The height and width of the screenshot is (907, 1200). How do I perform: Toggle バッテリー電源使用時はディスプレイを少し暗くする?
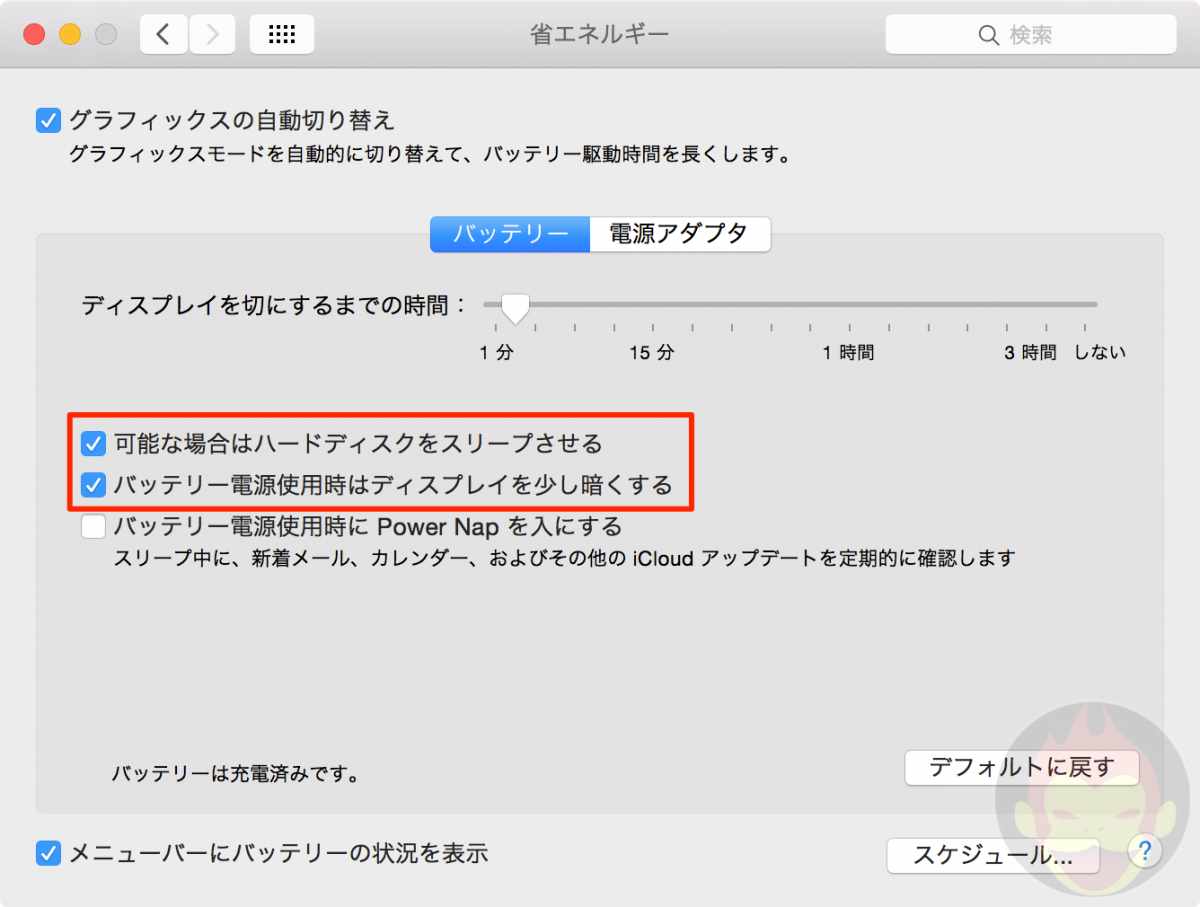point(93,485)
